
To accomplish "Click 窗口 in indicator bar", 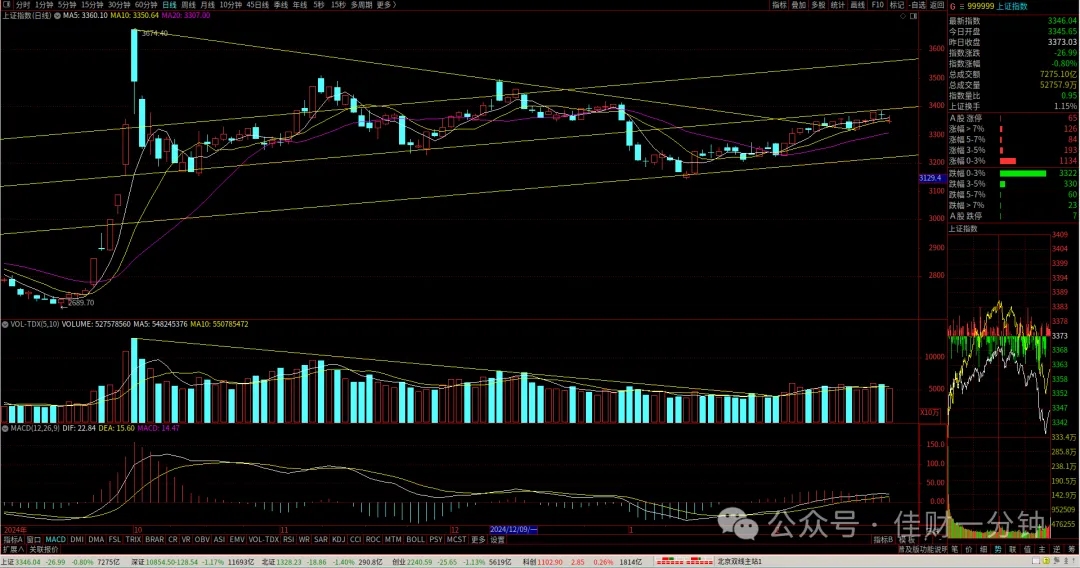I will pyautogui.click(x=33, y=540).
